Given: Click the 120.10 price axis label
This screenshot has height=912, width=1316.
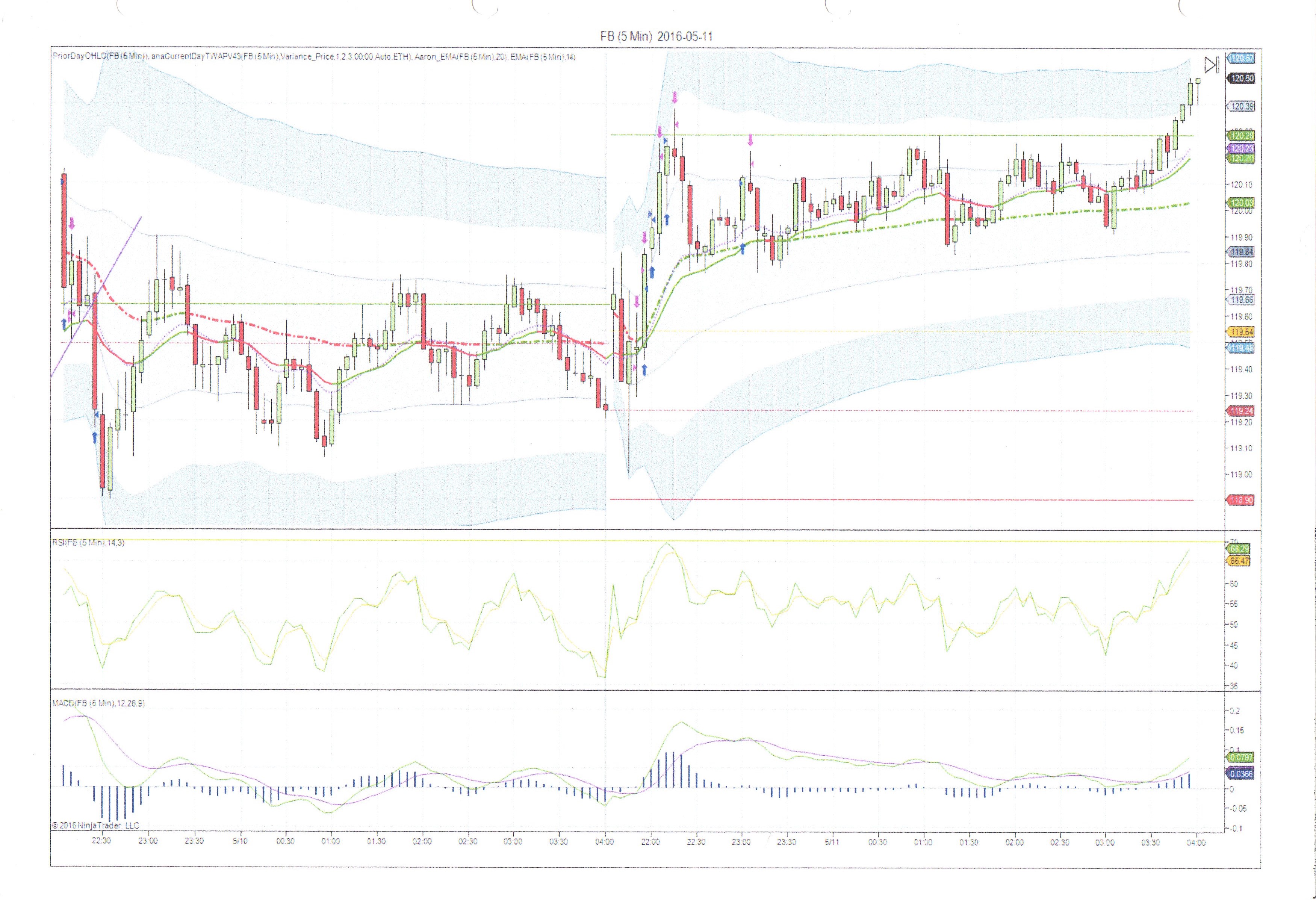Looking at the screenshot, I should 1242,185.
